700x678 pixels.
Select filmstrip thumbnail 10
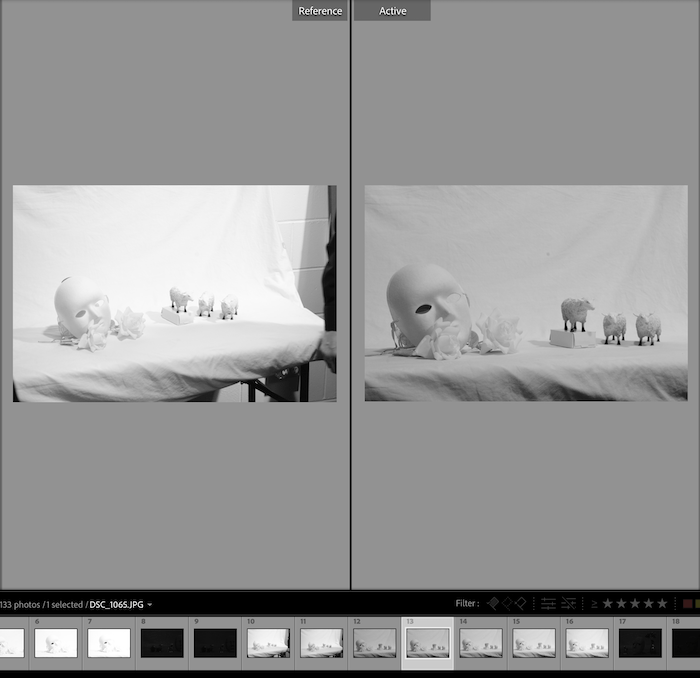tap(268, 643)
